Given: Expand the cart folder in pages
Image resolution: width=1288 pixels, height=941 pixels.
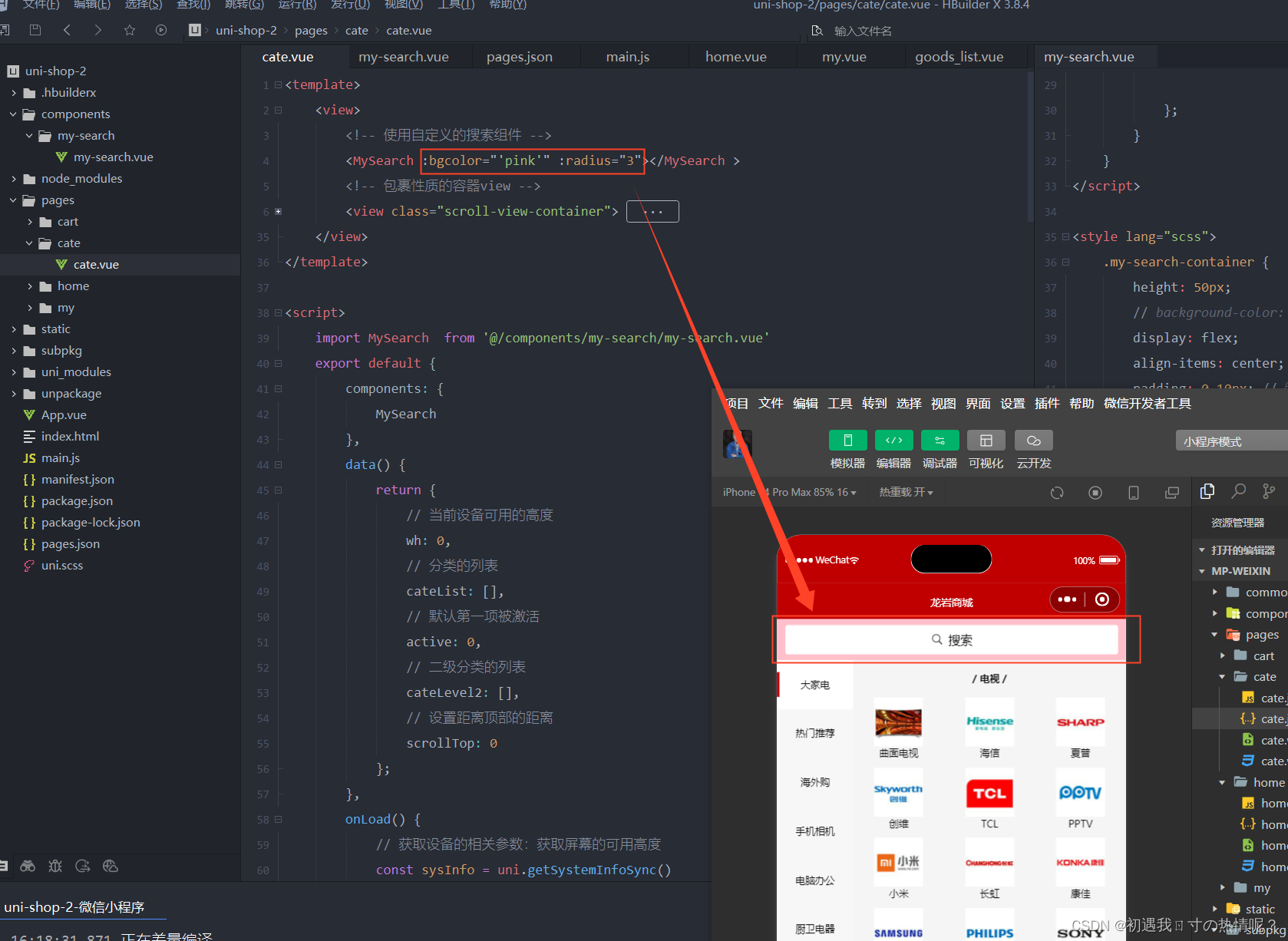Looking at the screenshot, I should click(30, 222).
